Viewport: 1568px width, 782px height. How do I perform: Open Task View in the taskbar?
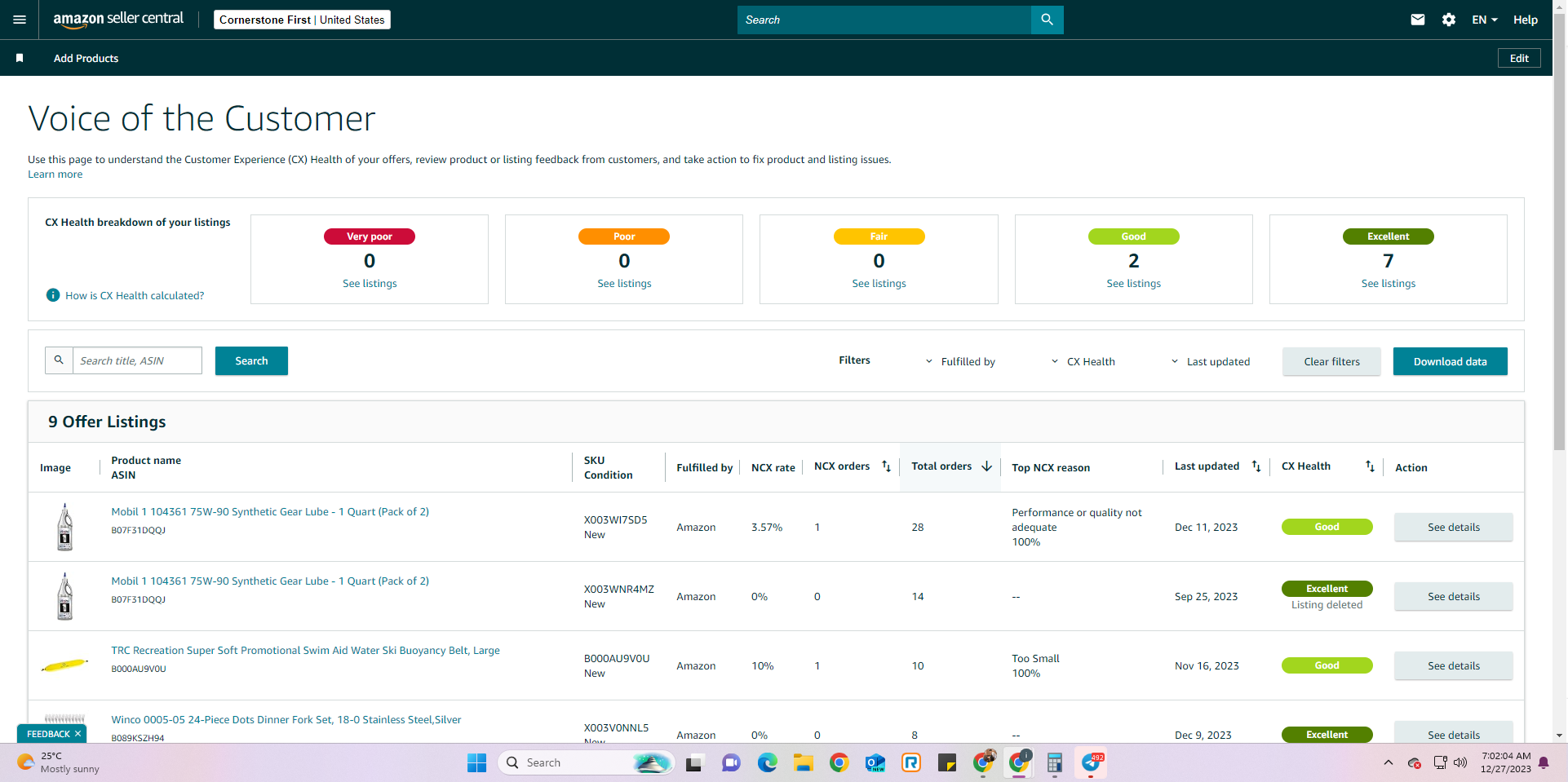[693, 762]
